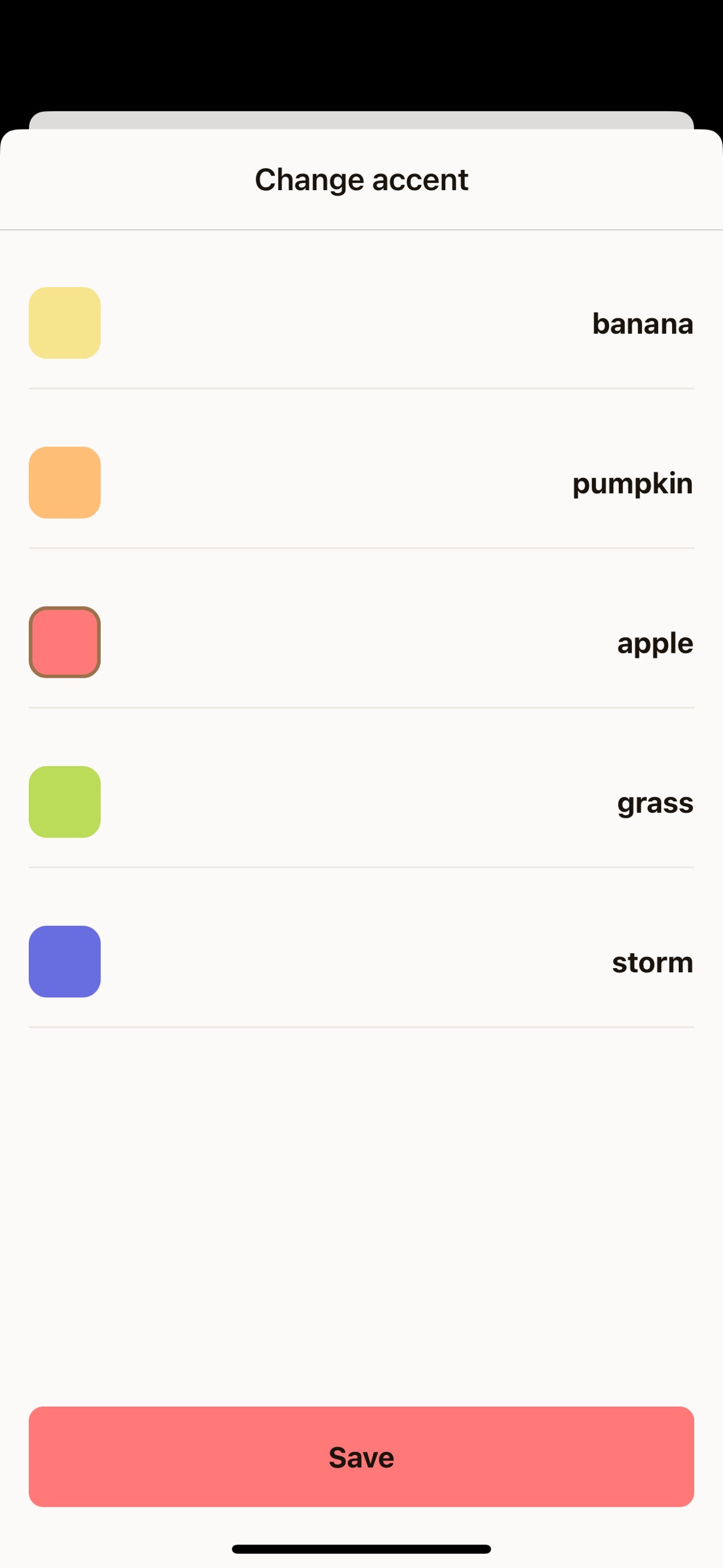Select the storm blue color swatch

(x=65, y=962)
